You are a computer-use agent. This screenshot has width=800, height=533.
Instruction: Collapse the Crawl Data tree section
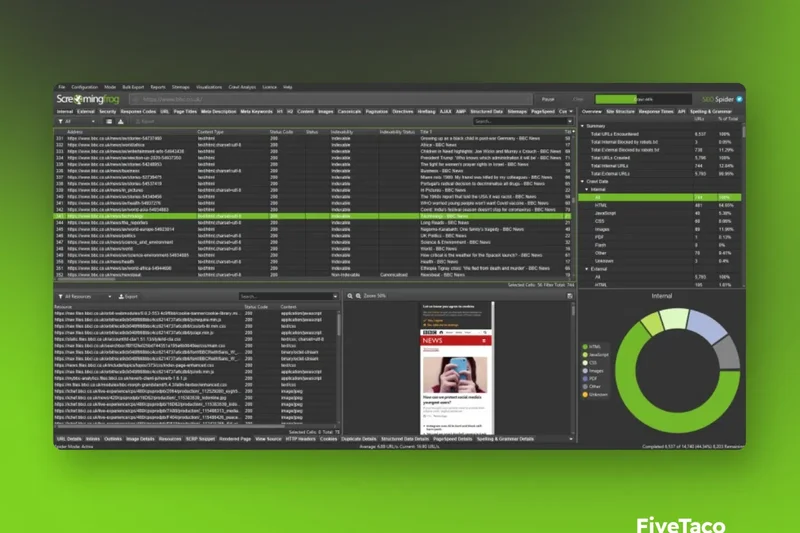pos(583,181)
